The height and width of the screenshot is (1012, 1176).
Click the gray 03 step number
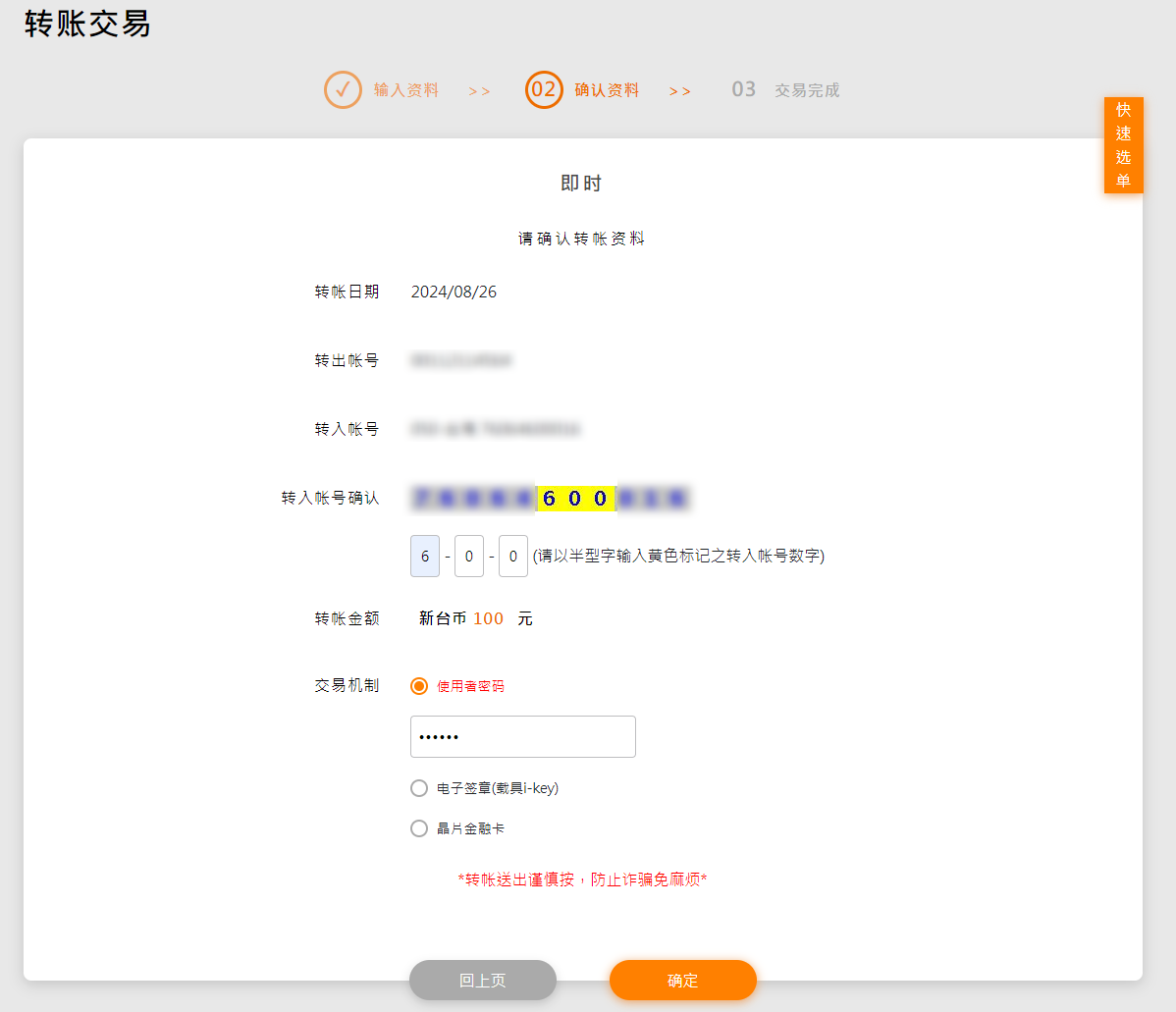tap(743, 89)
